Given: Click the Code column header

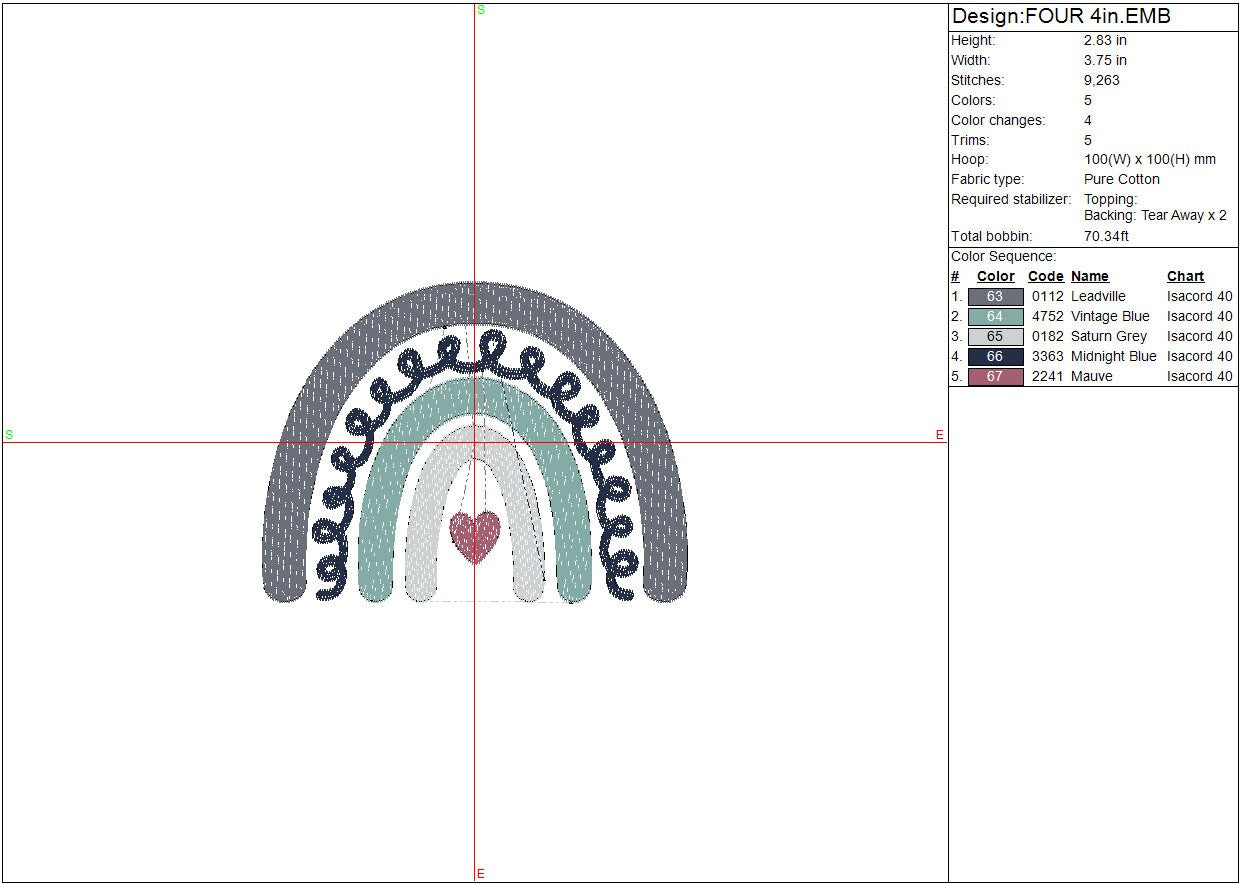Looking at the screenshot, I should point(1045,277).
